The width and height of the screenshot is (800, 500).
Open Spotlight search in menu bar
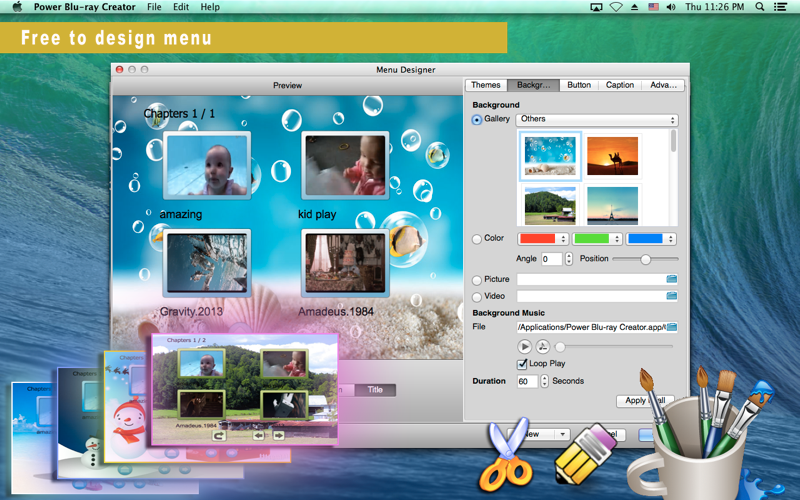point(760,7)
